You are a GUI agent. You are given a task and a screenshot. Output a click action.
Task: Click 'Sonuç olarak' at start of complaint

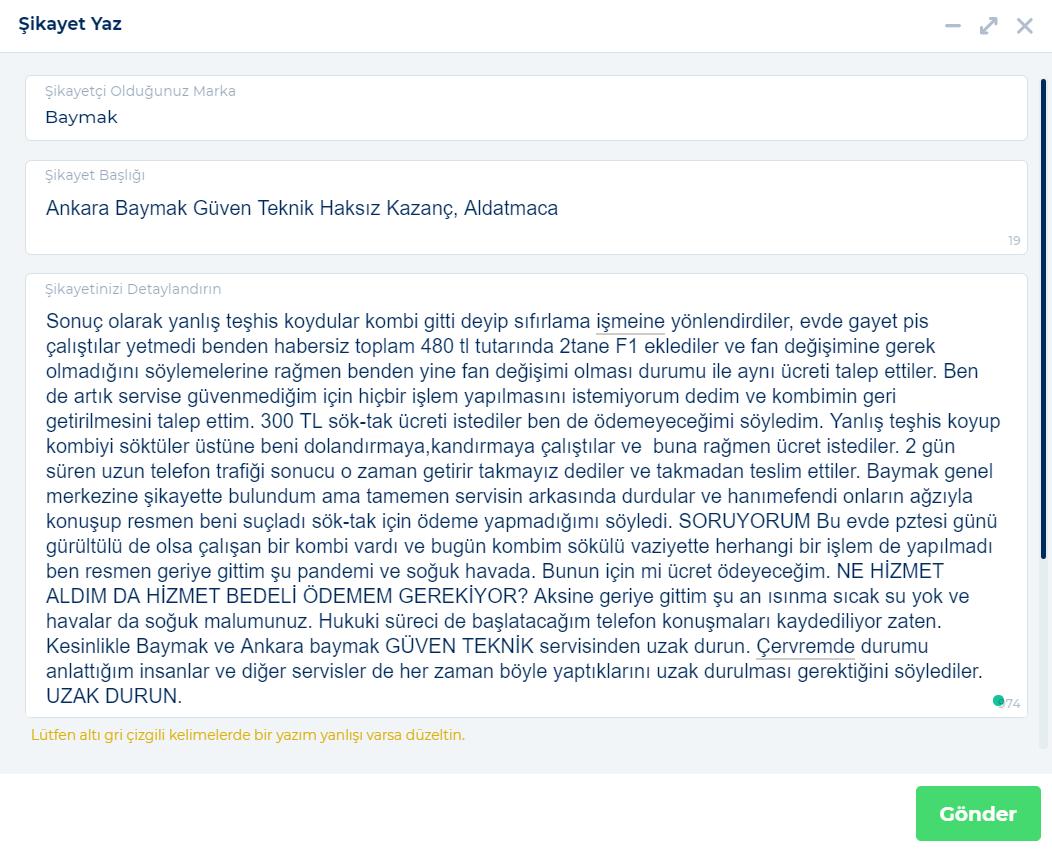[x=104, y=321]
